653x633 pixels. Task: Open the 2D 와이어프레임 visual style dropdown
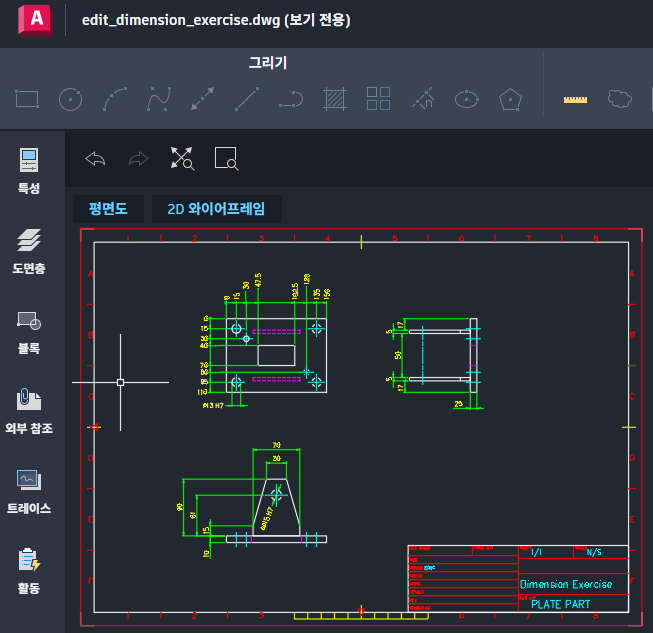216,209
